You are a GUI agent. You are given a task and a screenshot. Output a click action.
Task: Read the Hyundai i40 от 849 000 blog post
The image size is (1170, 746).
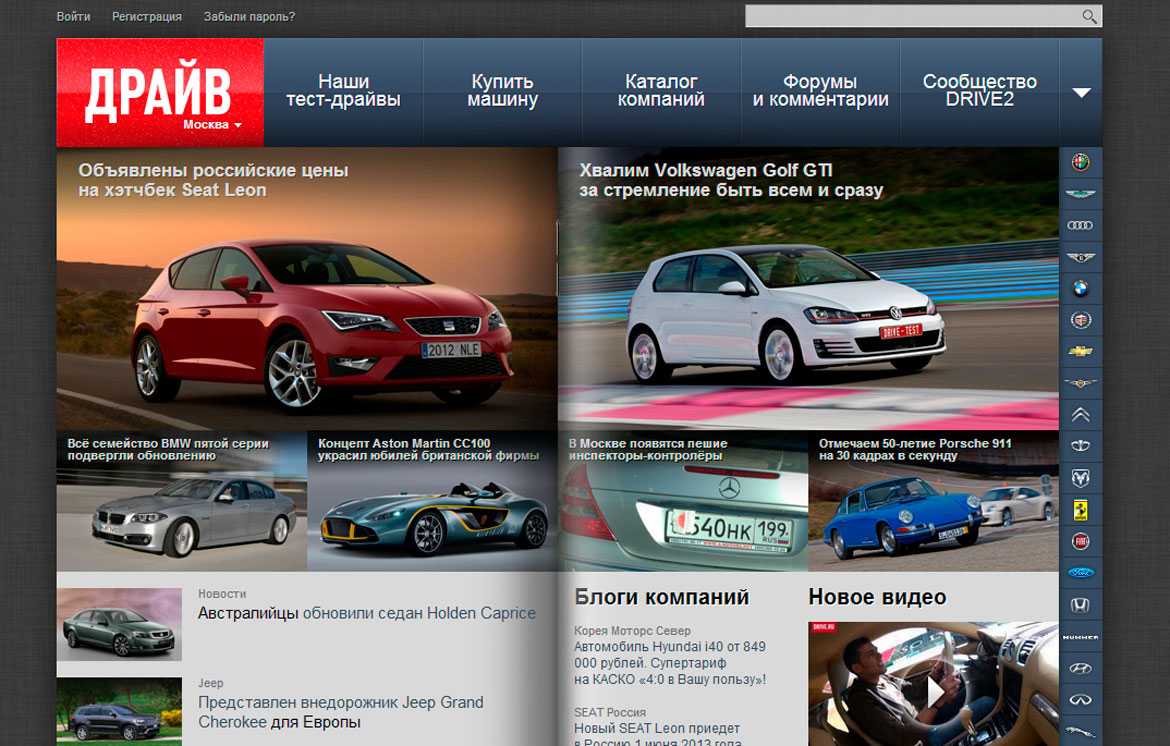click(x=670, y=663)
